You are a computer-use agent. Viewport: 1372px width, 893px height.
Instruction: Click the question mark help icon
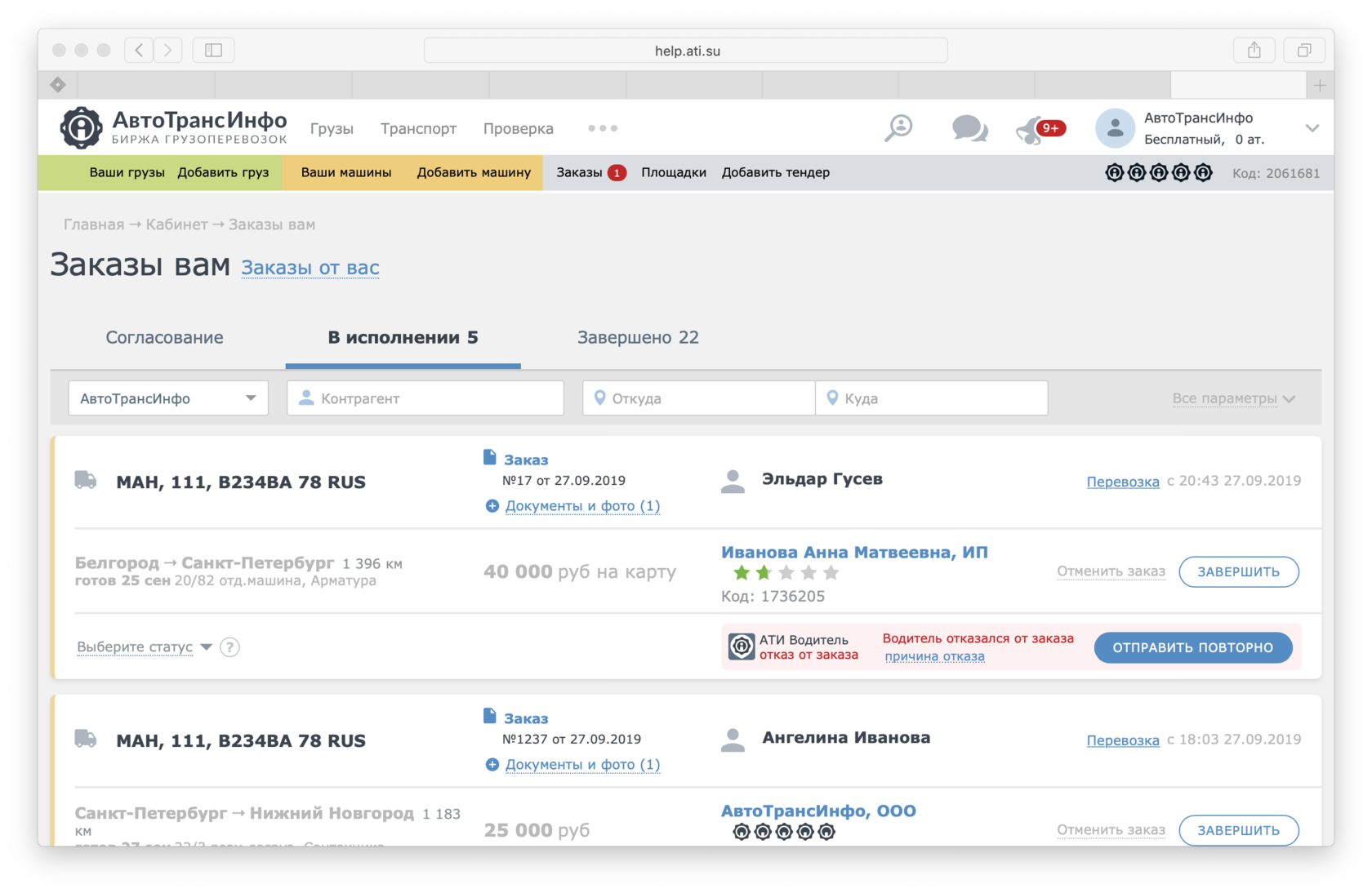[x=230, y=647]
